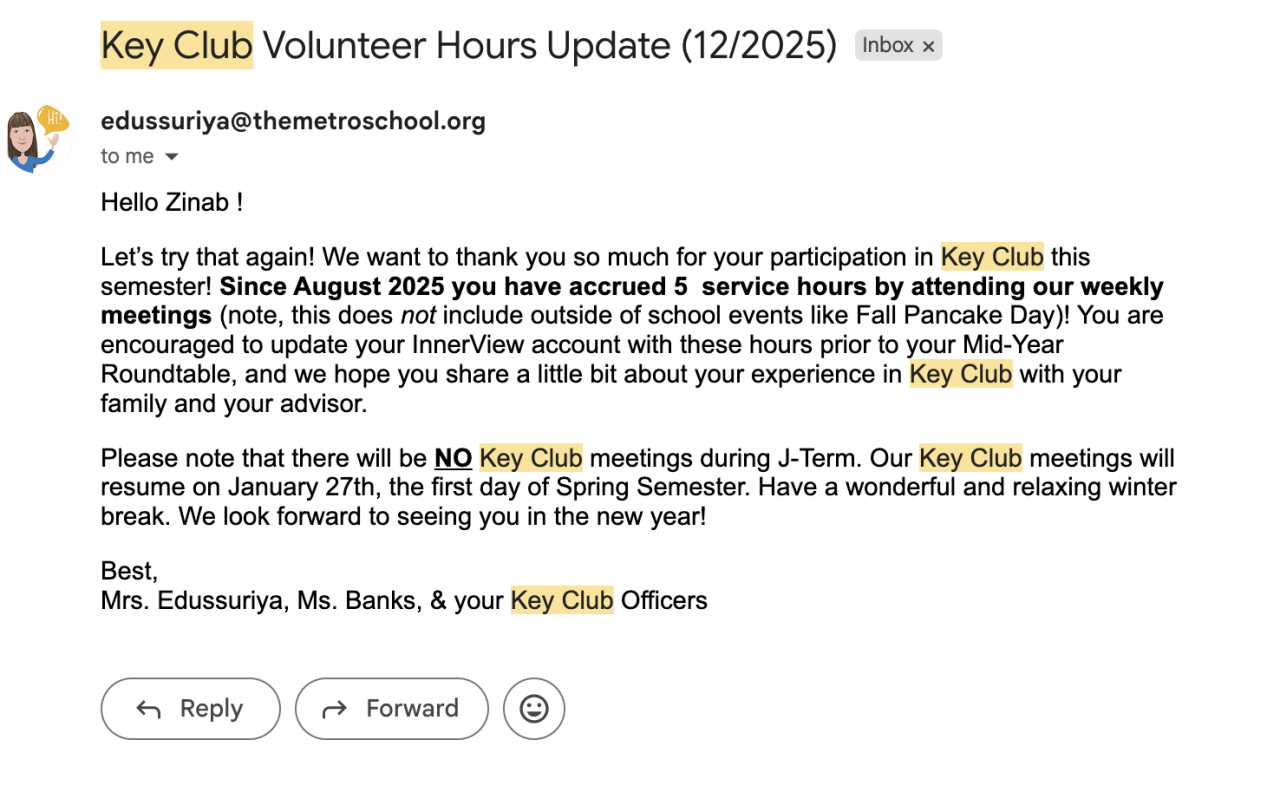Image resolution: width=1280 pixels, height=812 pixels.
Task: Remove the Inbox label with its x
Action: pos(928,46)
